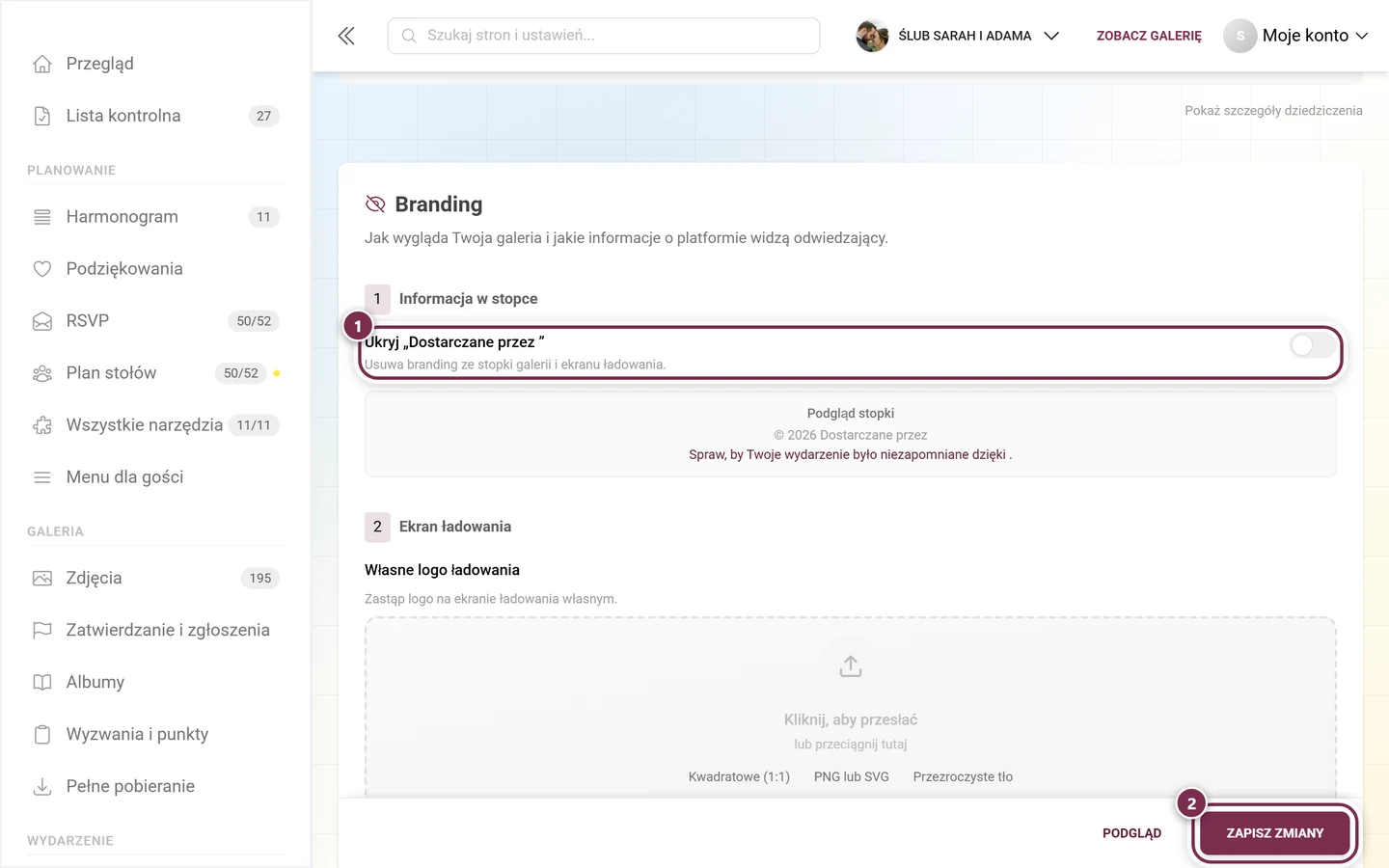Click the wedding couple avatar thumbnail
The image size is (1389, 868).
(x=872, y=36)
